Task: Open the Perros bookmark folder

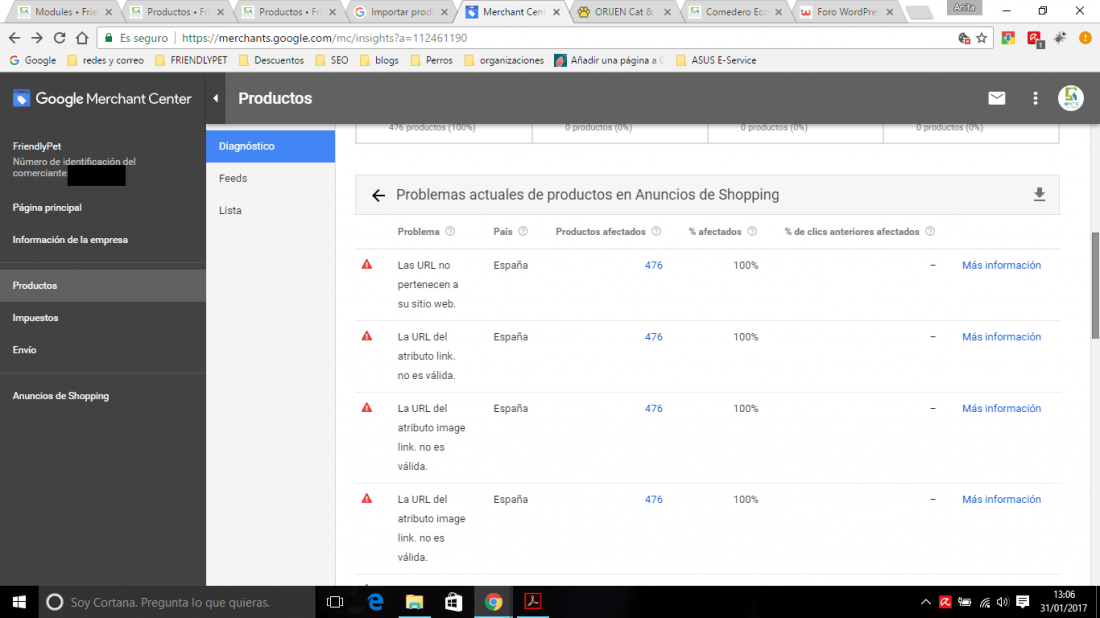Action: tap(431, 60)
